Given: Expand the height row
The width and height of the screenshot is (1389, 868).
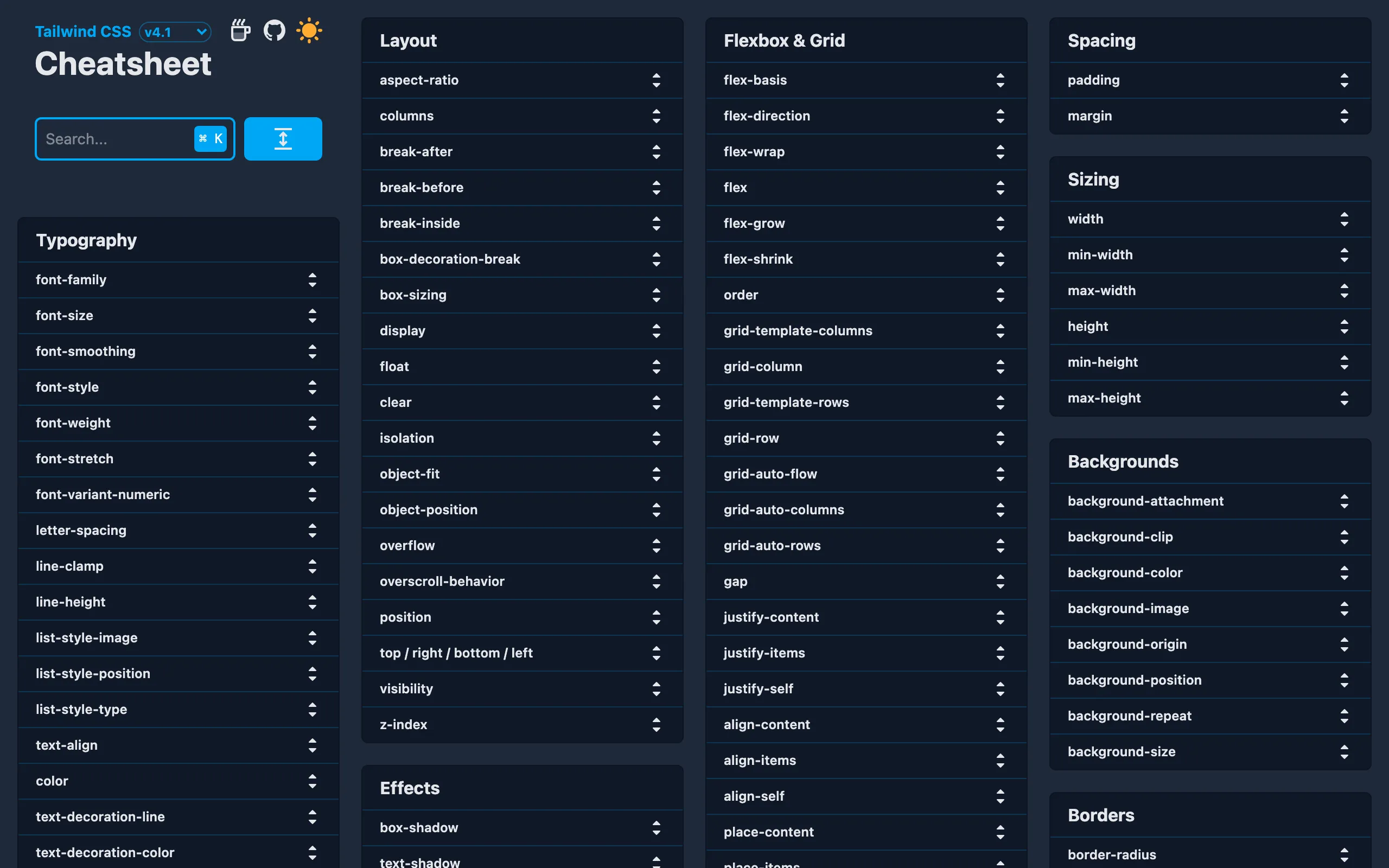Looking at the screenshot, I should click(1210, 327).
